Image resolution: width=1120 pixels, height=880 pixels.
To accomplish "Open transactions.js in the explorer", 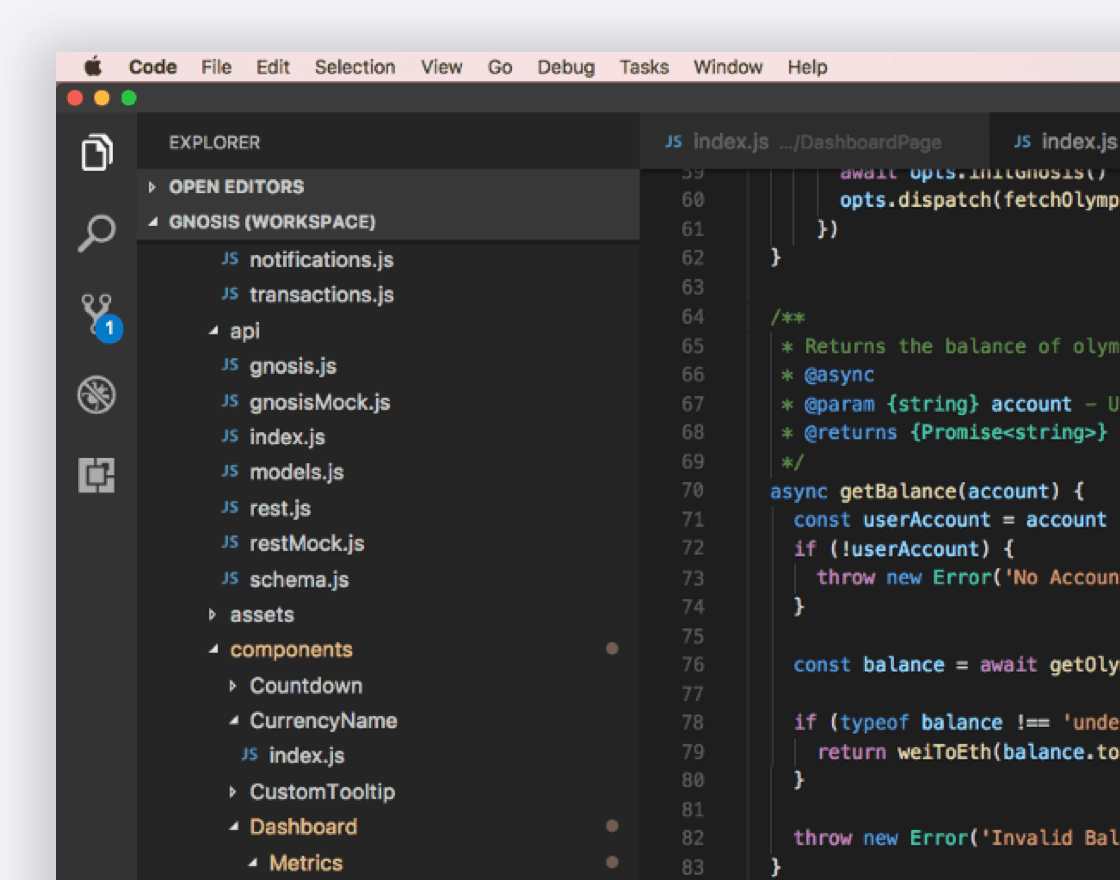I will point(320,295).
